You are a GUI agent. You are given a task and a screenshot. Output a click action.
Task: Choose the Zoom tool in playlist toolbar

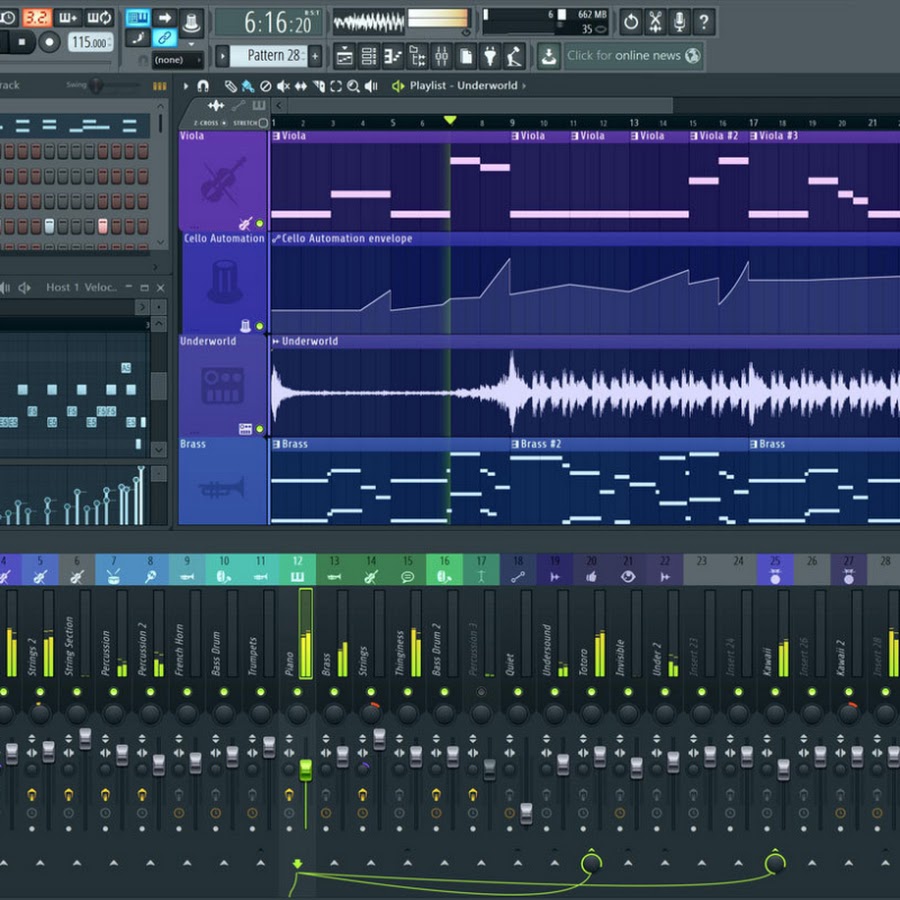(353, 86)
